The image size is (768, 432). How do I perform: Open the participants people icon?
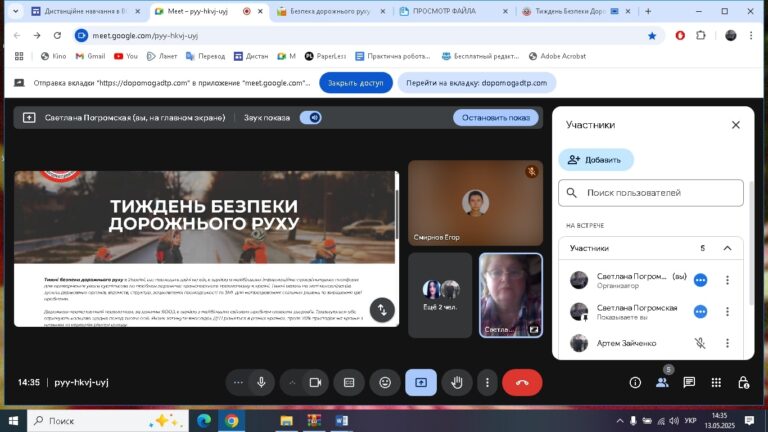[x=662, y=383]
